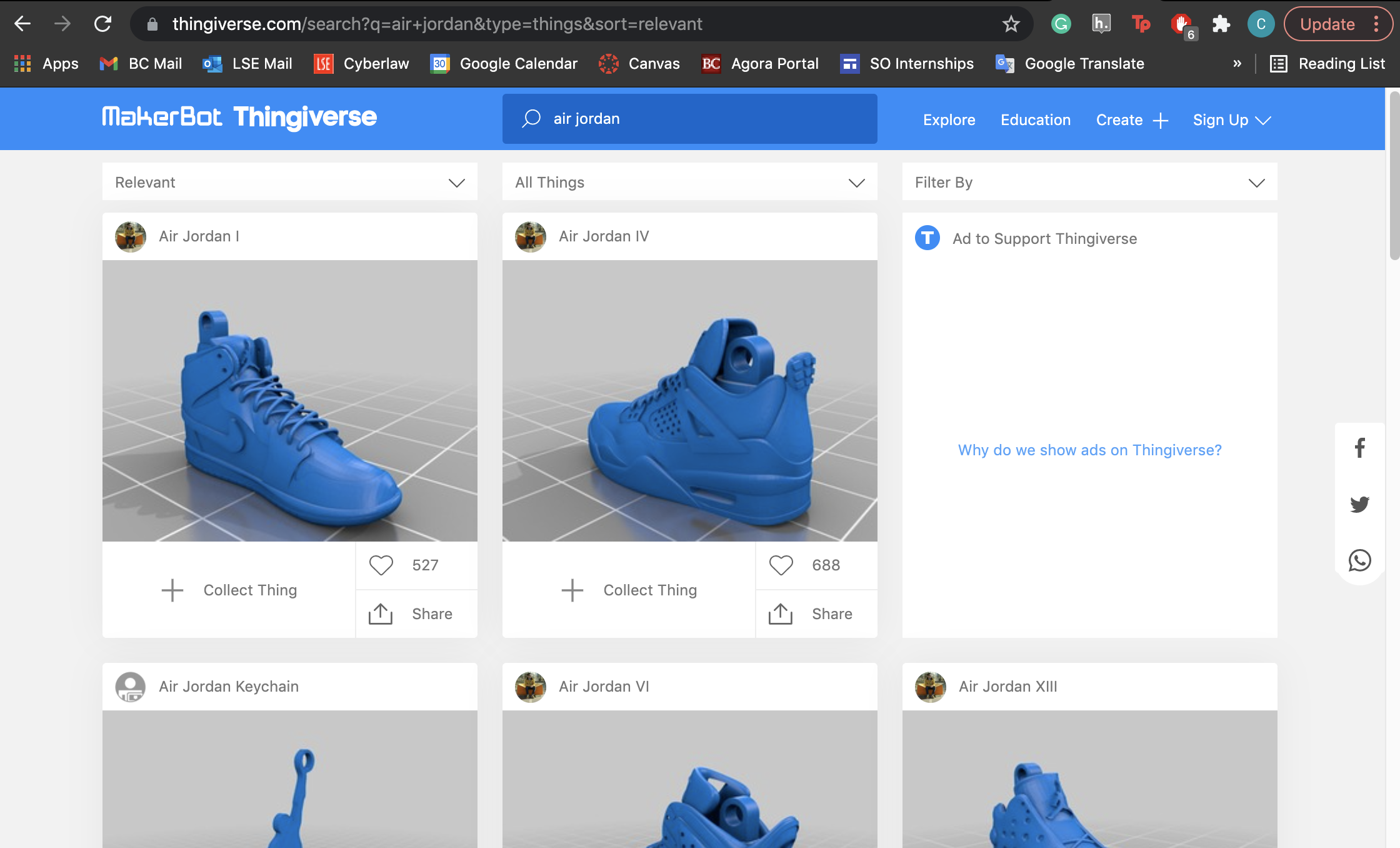Open the Agora Portal bookmark

pyautogui.click(x=760, y=63)
